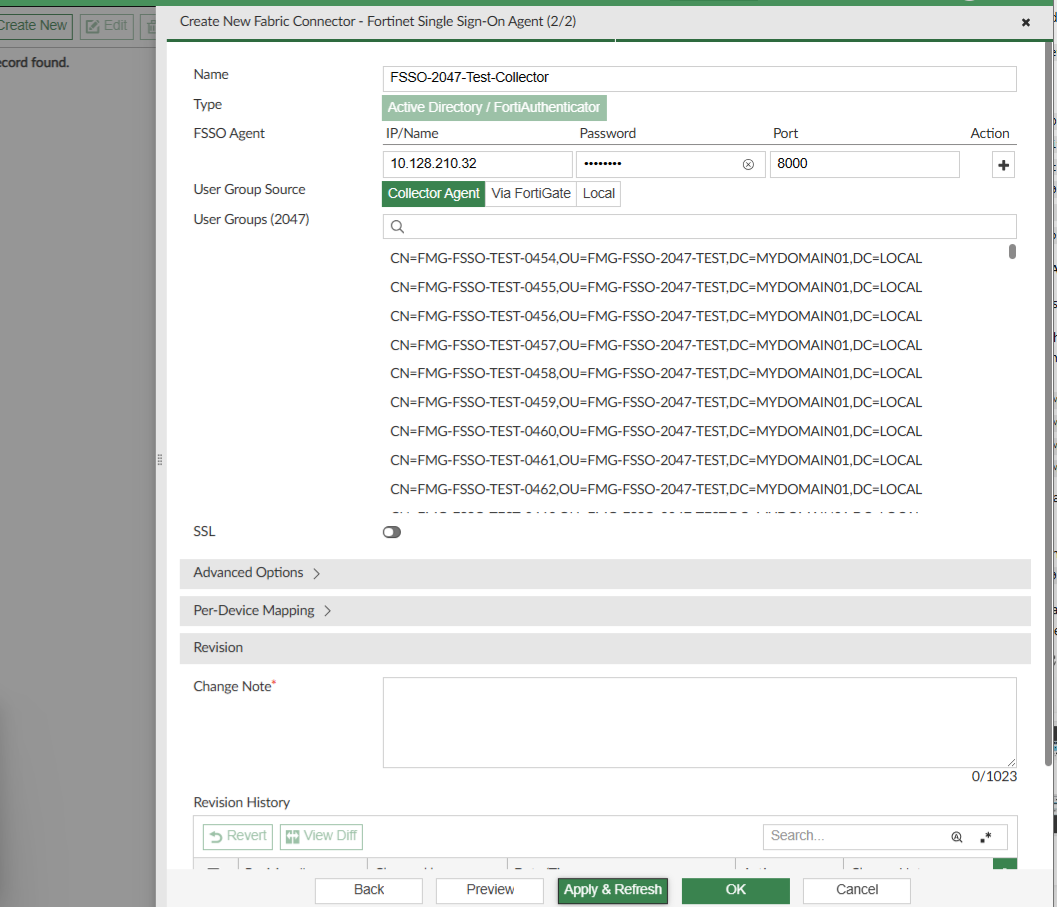Select group CN=FMG-FSSO-TEST-0459
This screenshot has width=1057, height=907.
click(656, 403)
